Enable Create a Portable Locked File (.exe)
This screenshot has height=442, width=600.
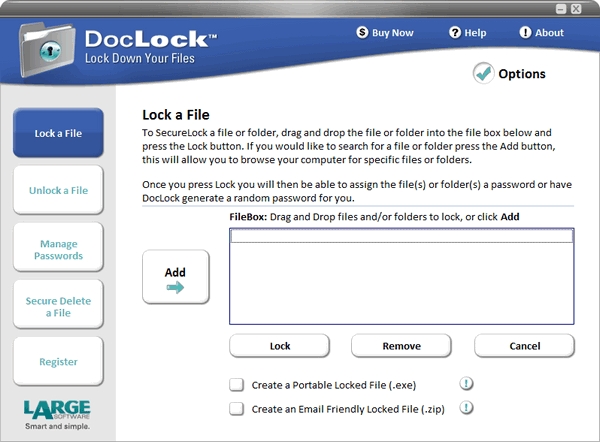click(236, 385)
